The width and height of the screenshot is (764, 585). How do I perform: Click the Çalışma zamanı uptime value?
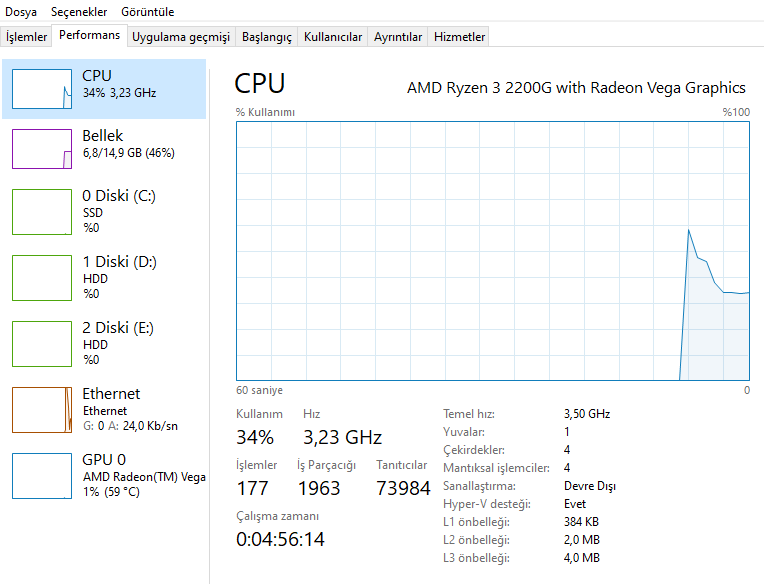point(280,540)
